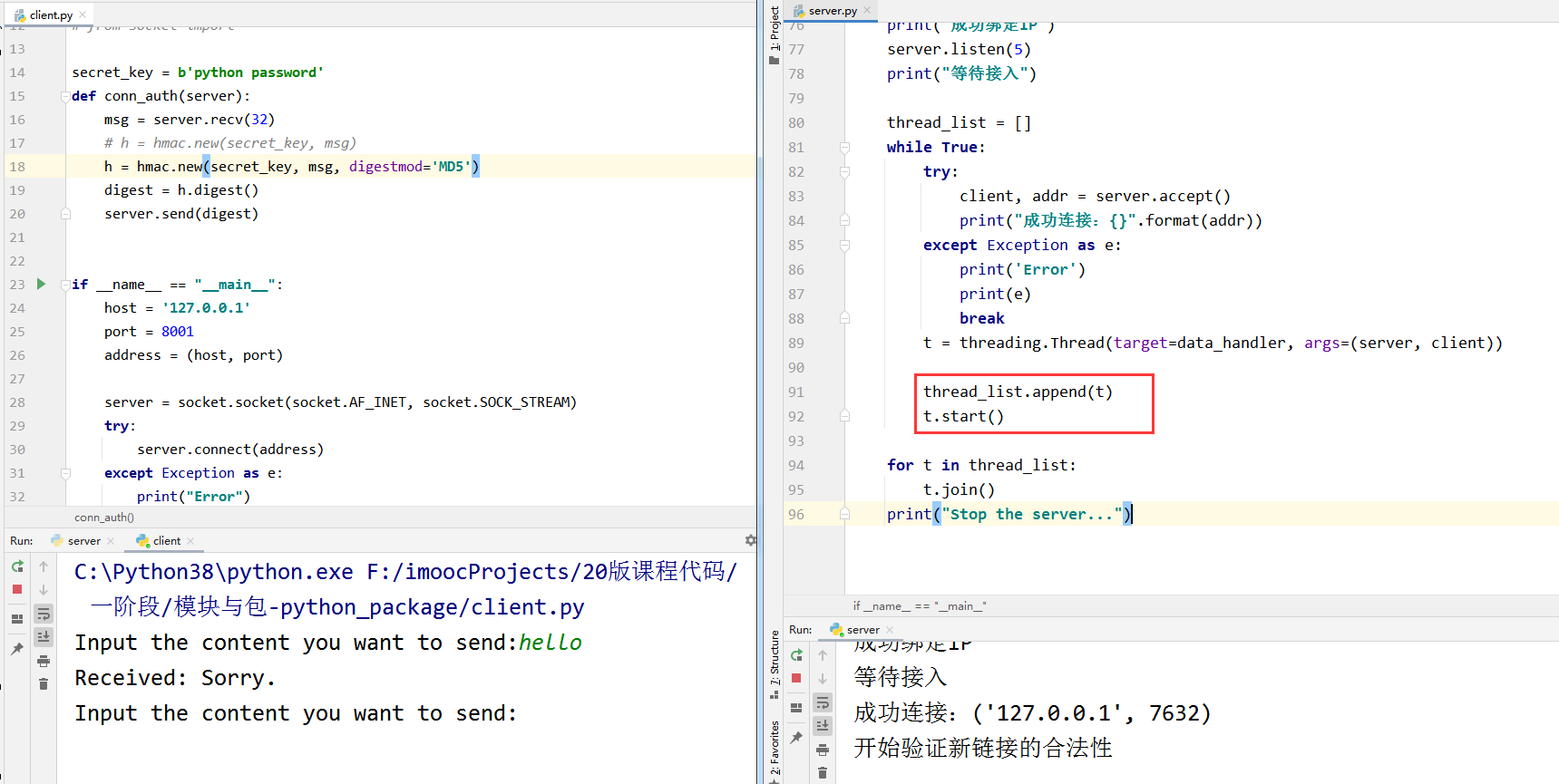The height and width of the screenshot is (784, 1559).
Task: Click conn_auth() breadcrumb under client editor
Action: [104, 518]
